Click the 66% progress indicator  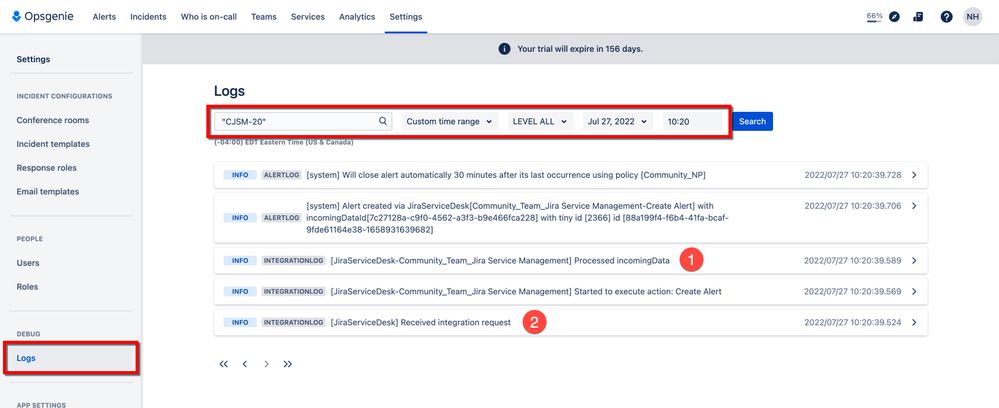(874, 17)
